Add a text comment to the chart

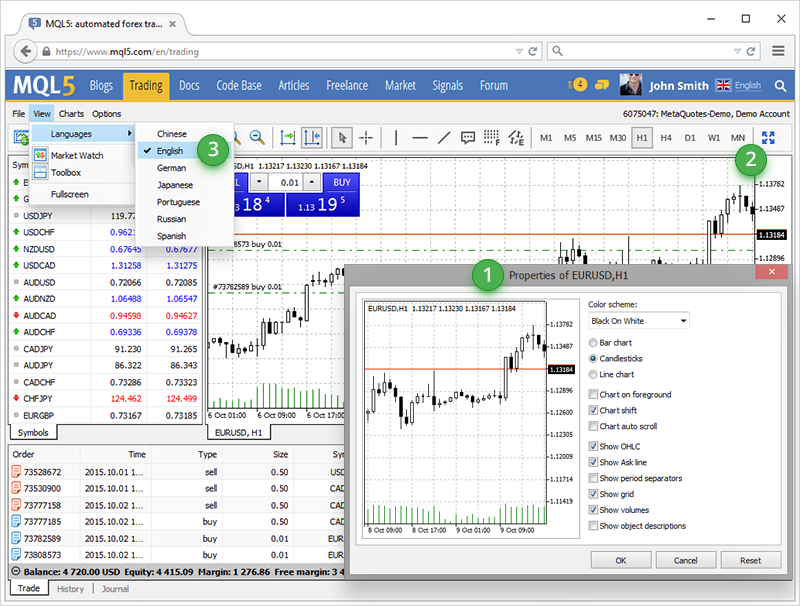(x=468, y=137)
